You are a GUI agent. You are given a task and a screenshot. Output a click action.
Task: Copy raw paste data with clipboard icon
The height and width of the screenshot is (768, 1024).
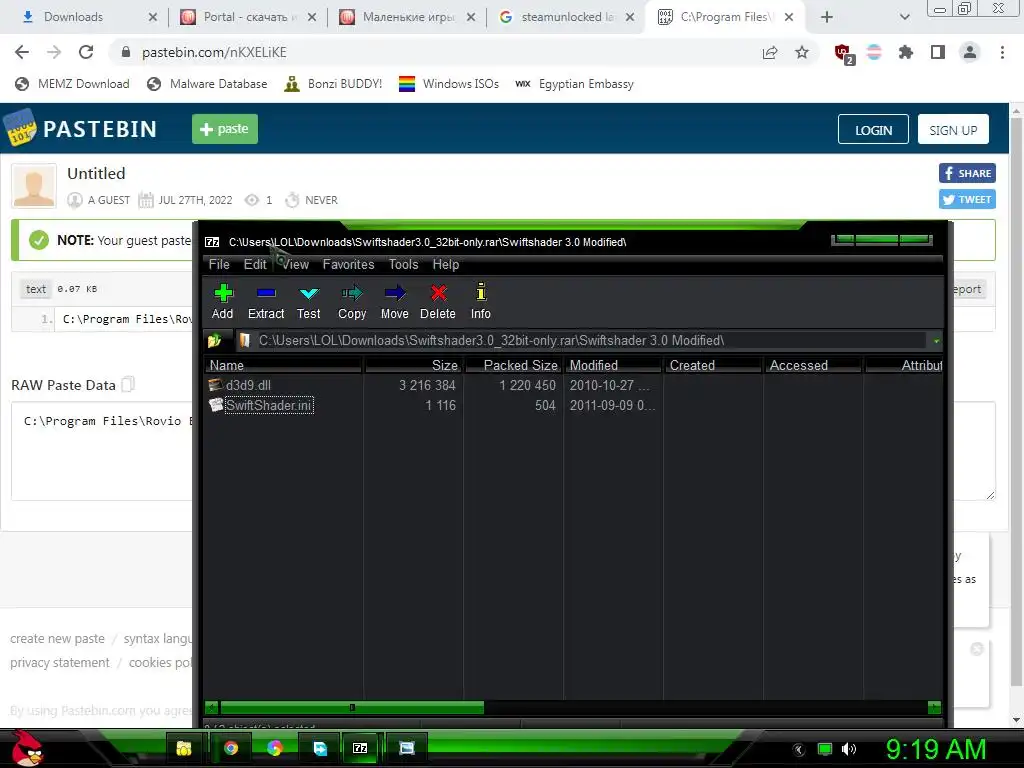[128, 384]
